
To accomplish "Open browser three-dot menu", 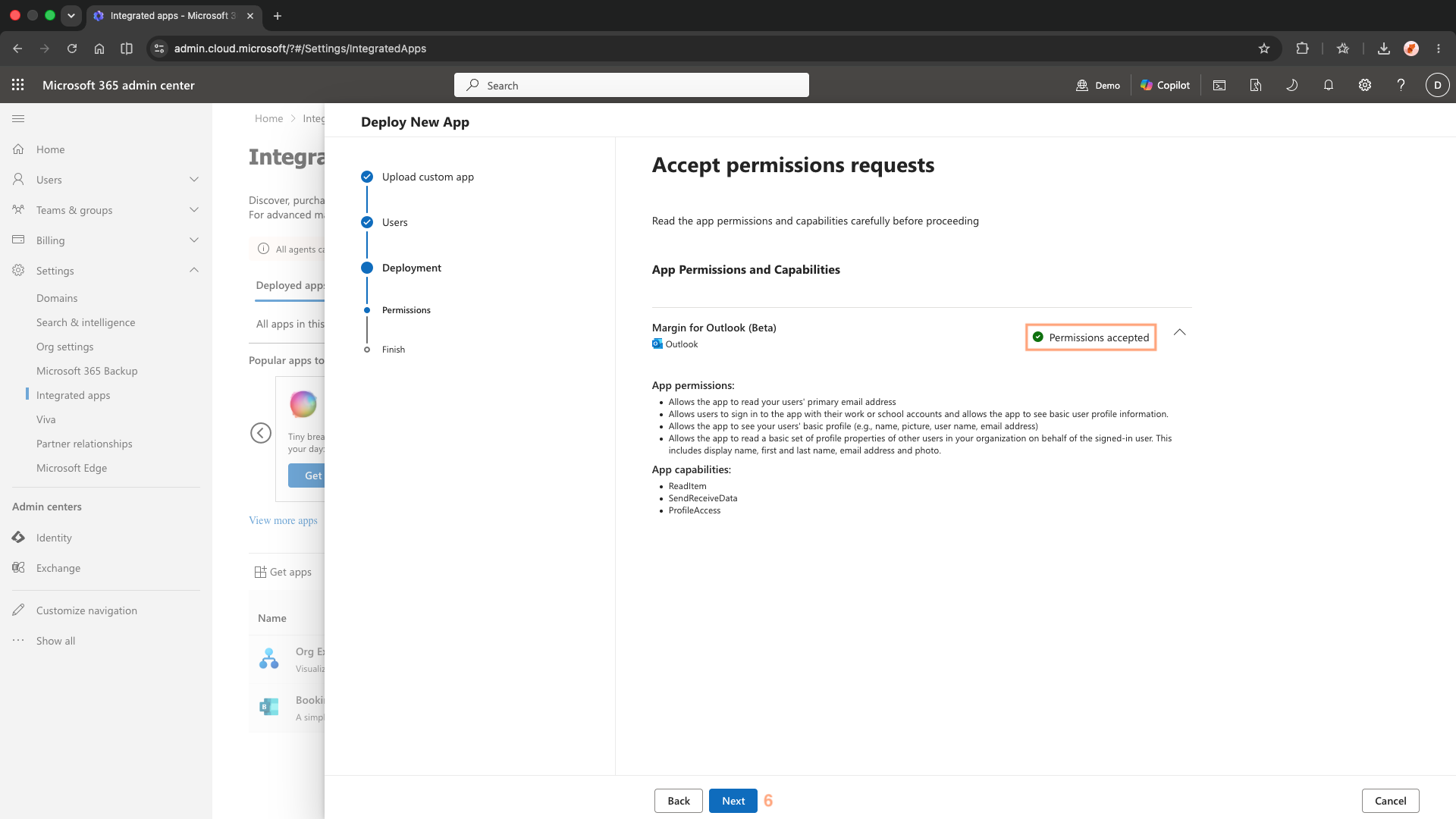I will [x=1439, y=49].
